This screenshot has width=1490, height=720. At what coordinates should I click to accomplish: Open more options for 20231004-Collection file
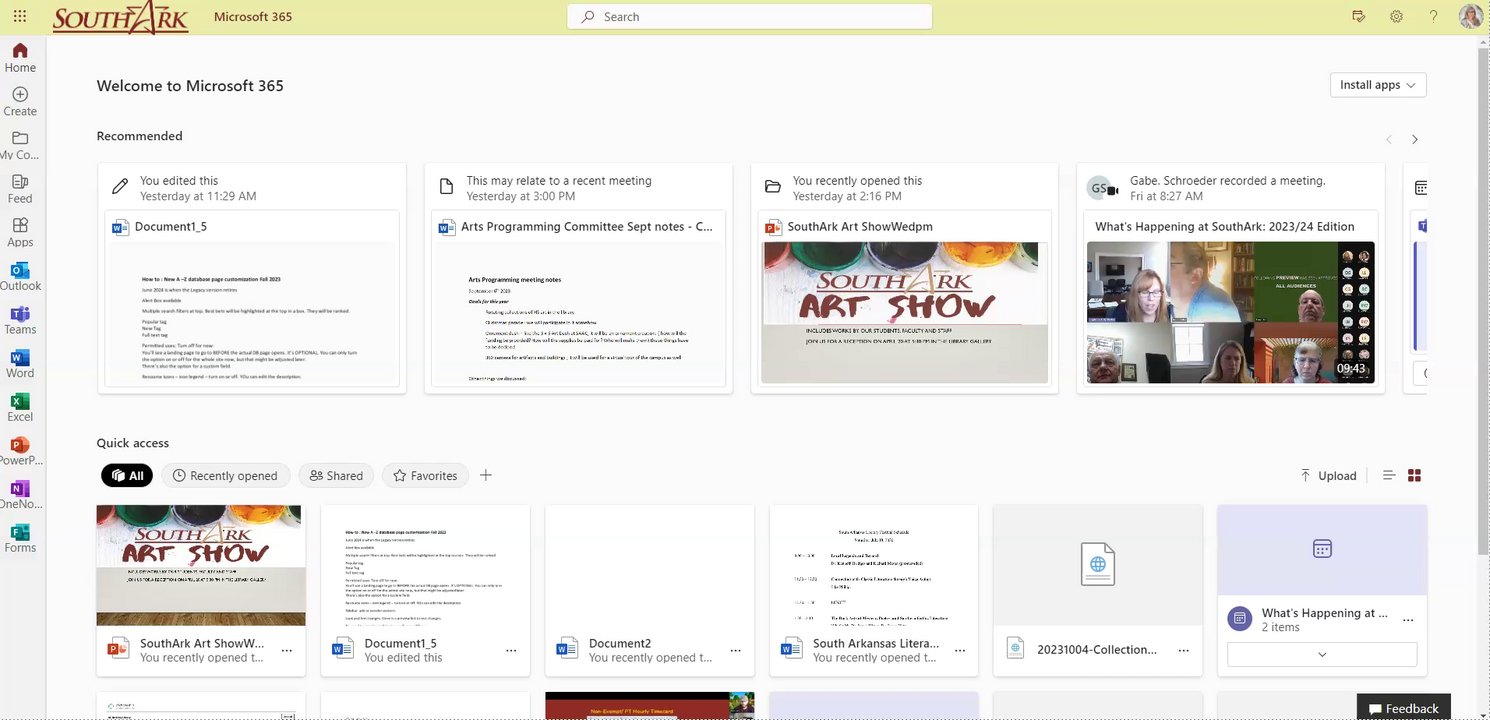pos(1183,650)
